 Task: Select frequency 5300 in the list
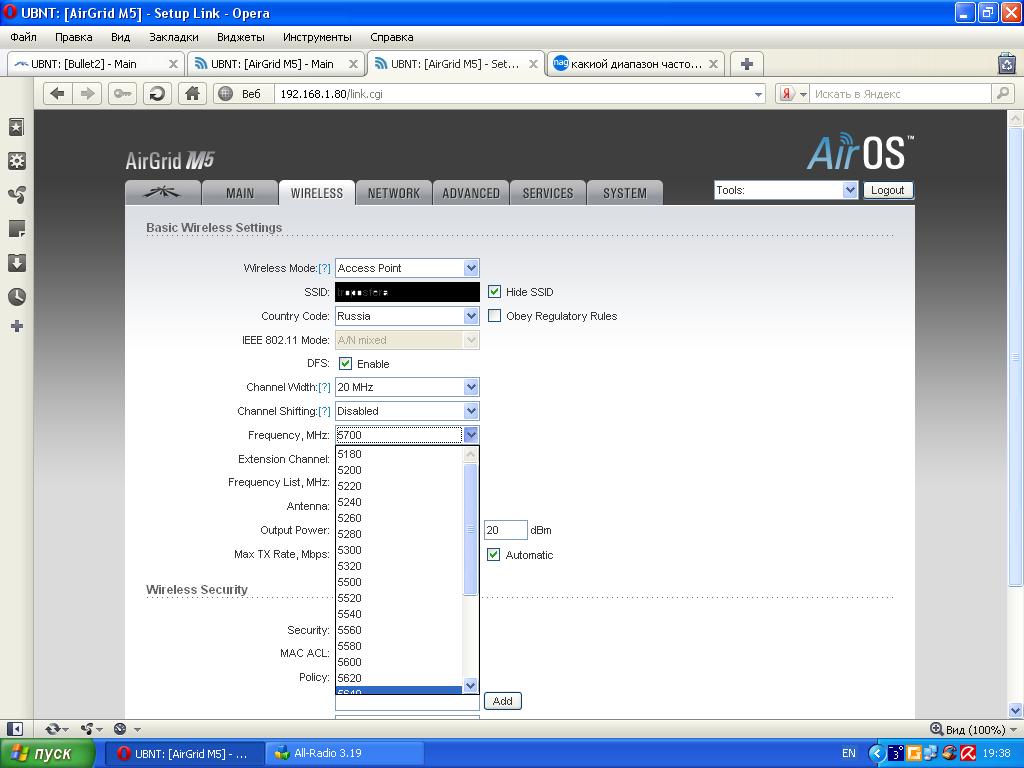399,550
